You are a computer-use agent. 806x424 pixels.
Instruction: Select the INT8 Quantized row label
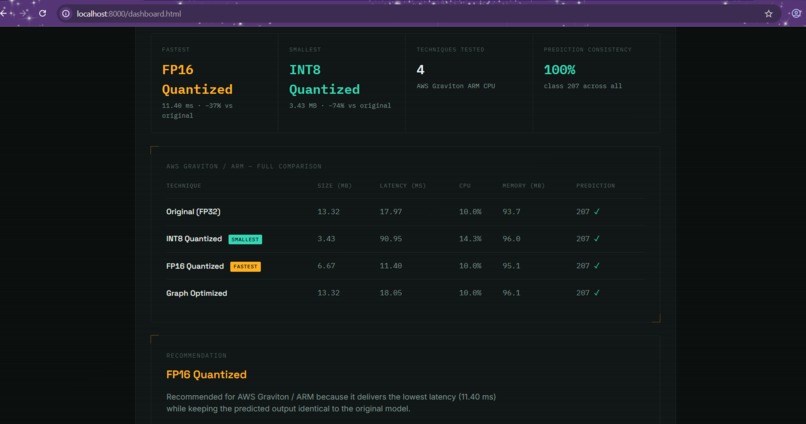pyautogui.click(x=194, y=239)
